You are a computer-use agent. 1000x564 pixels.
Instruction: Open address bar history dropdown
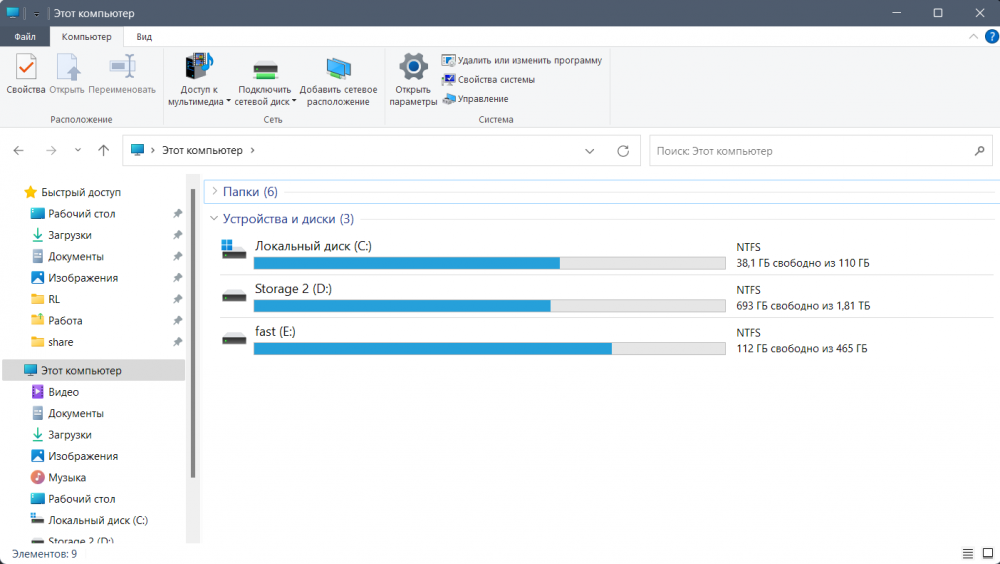[x=590, y=151]
